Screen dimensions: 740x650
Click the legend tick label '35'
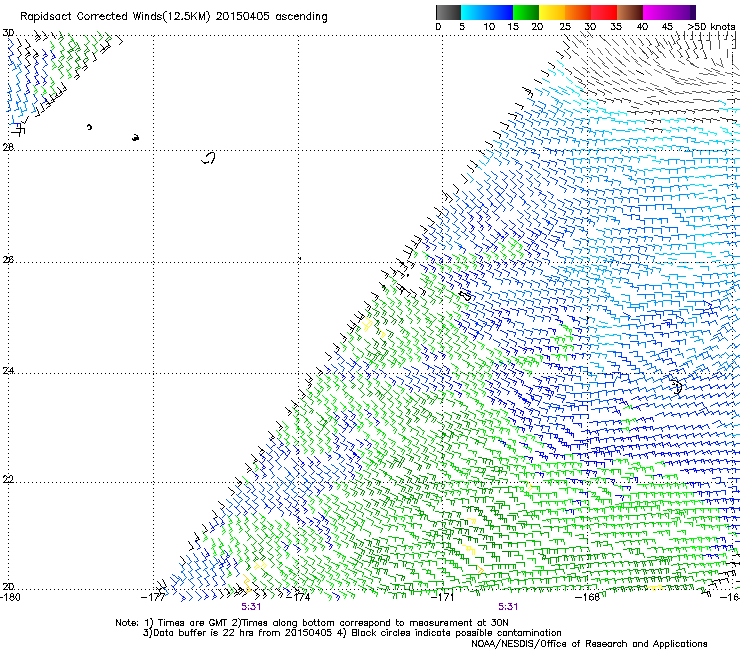click(616, 27)
